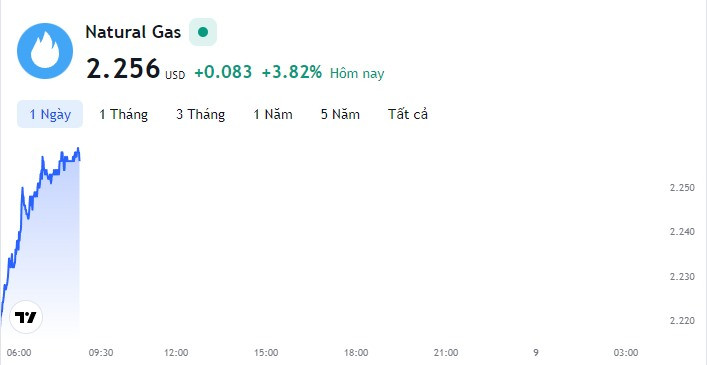
Task: Click the green market status dot badge
Action: pyautogui.click(x=203, y=32)
